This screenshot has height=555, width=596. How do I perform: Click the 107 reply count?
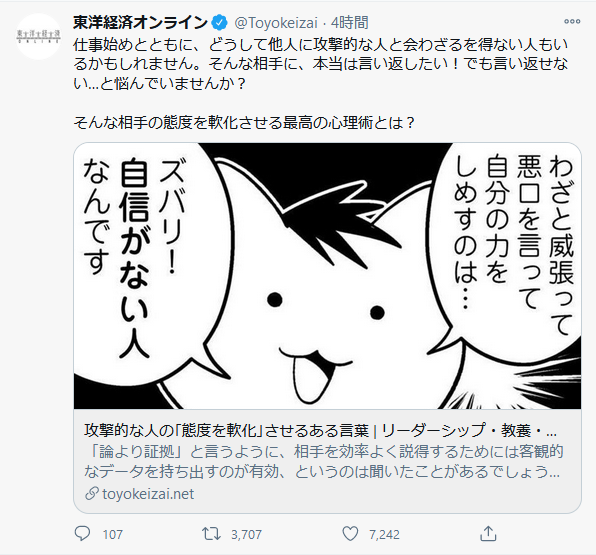(113, 534)
